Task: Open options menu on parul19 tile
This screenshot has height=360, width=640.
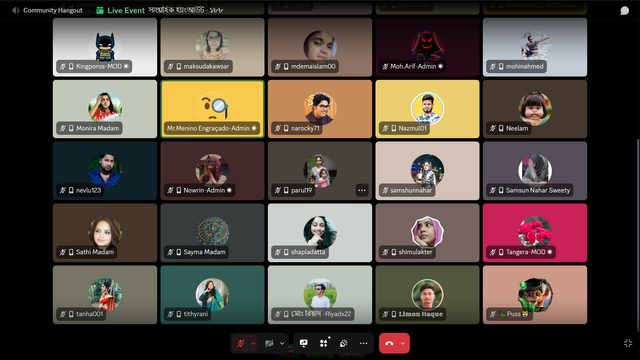Action: [362, 190]
